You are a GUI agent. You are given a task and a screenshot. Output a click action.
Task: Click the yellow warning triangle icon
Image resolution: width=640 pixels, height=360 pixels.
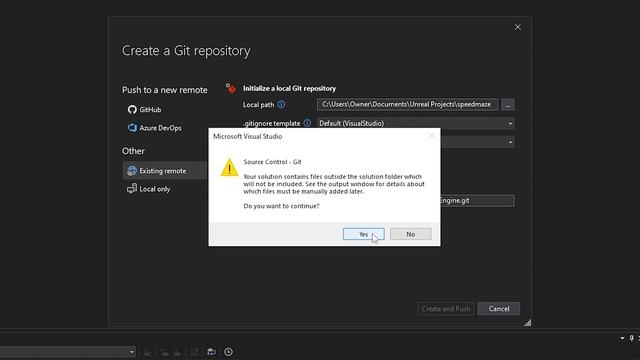229,167
